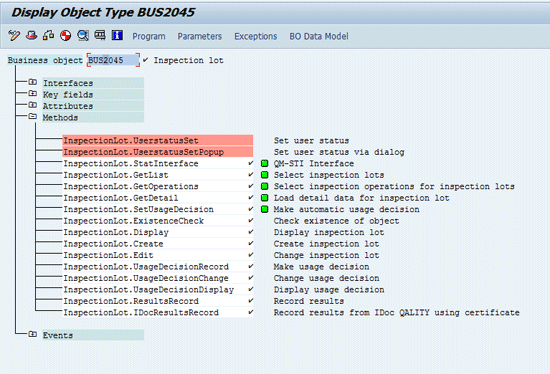Click the red and white circle toolbar icon
The height and width of the screenshot is (374, 550).
coord(66,35)
